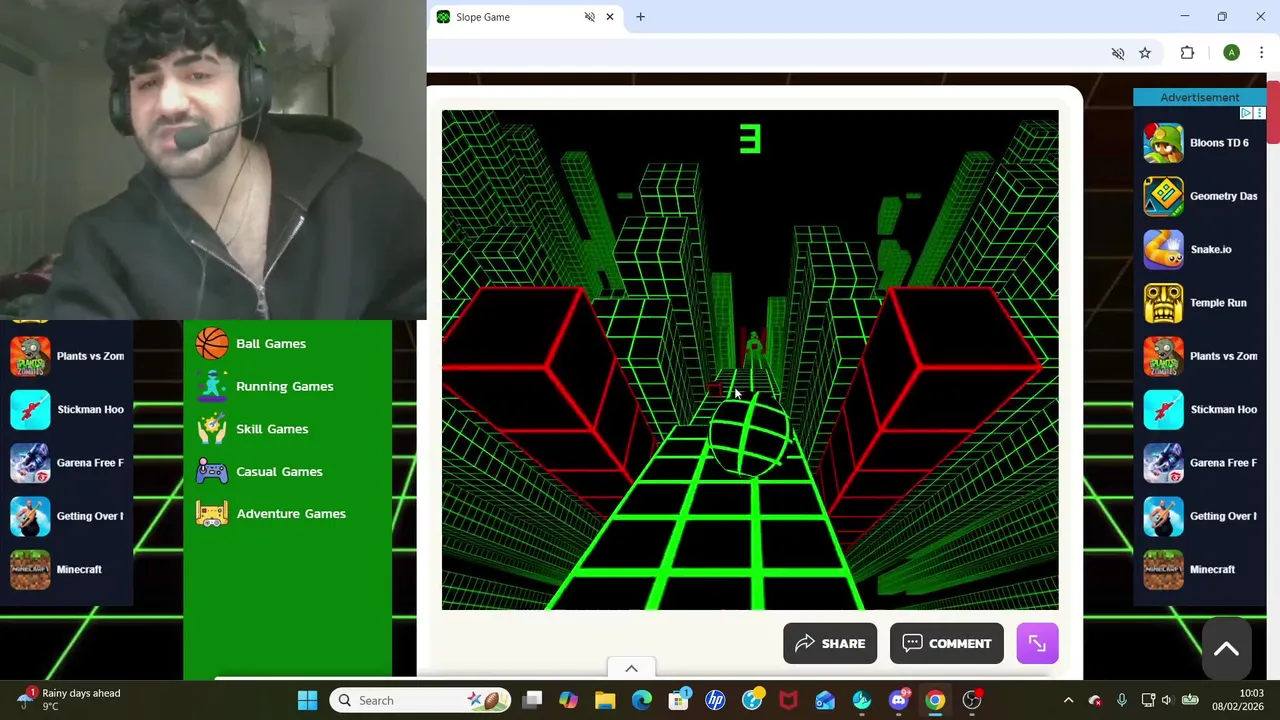Open Copilot from the taskbar
The width and height of the screenshot is (1280, 720).
coord(568,700)
